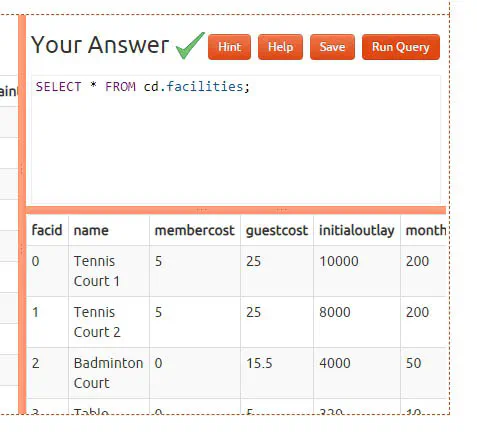Select the facid column header

click(47, 230)
